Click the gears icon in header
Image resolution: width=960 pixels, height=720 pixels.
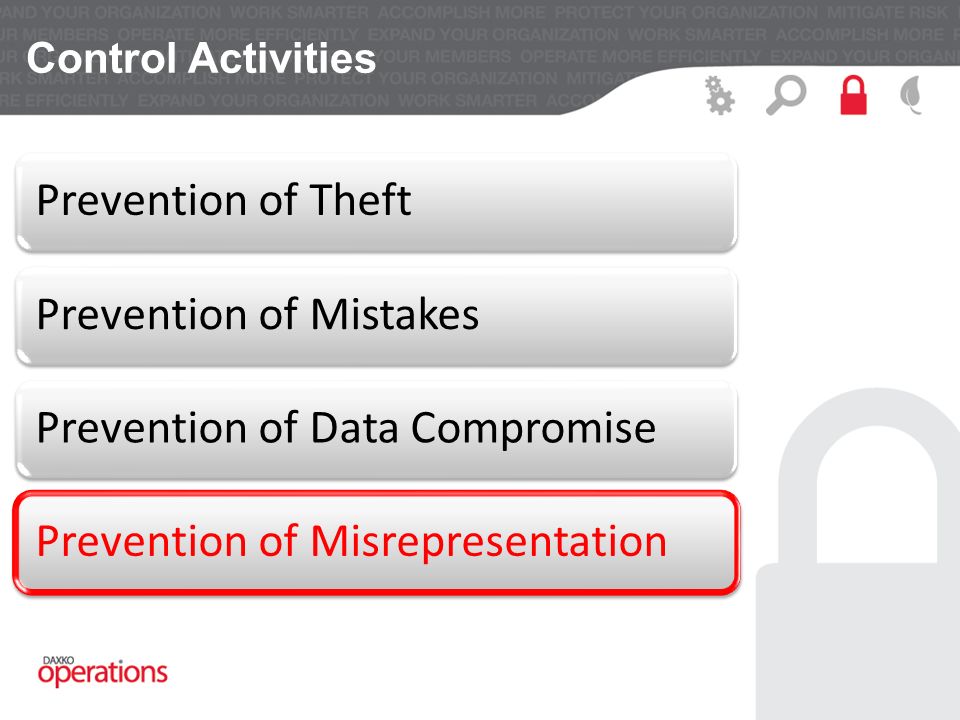(719, 95)
